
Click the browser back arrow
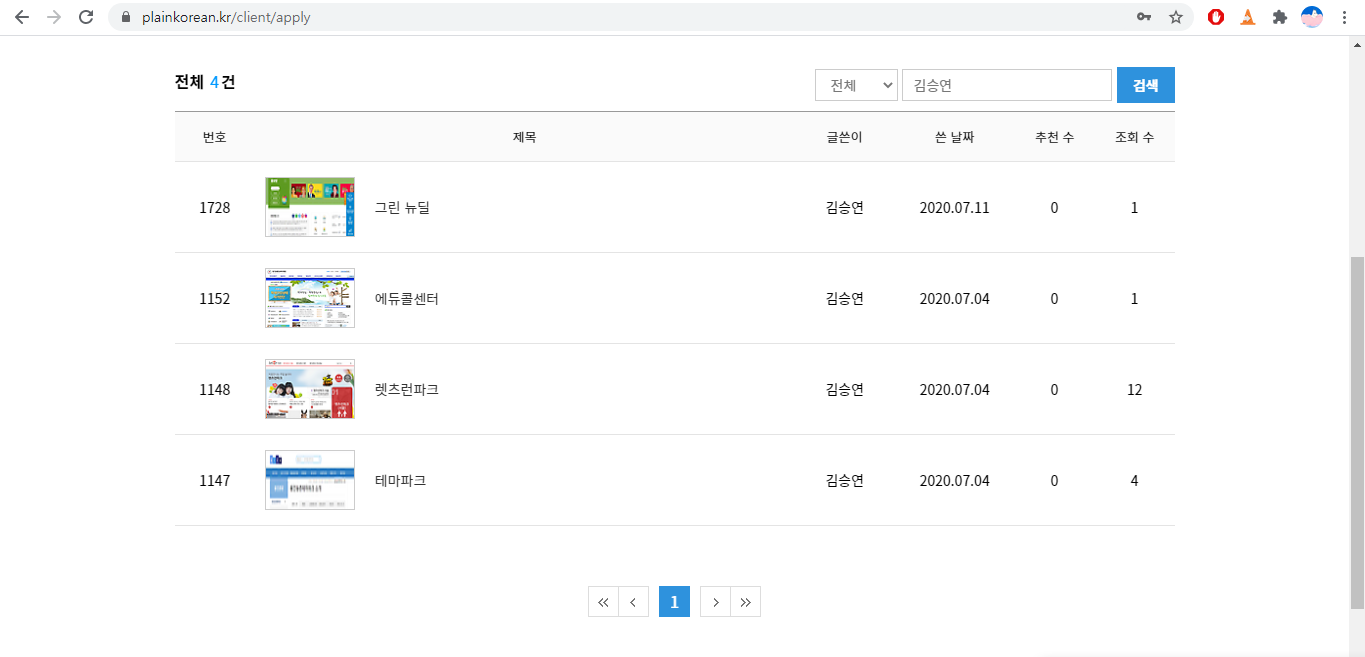point(22,17)
